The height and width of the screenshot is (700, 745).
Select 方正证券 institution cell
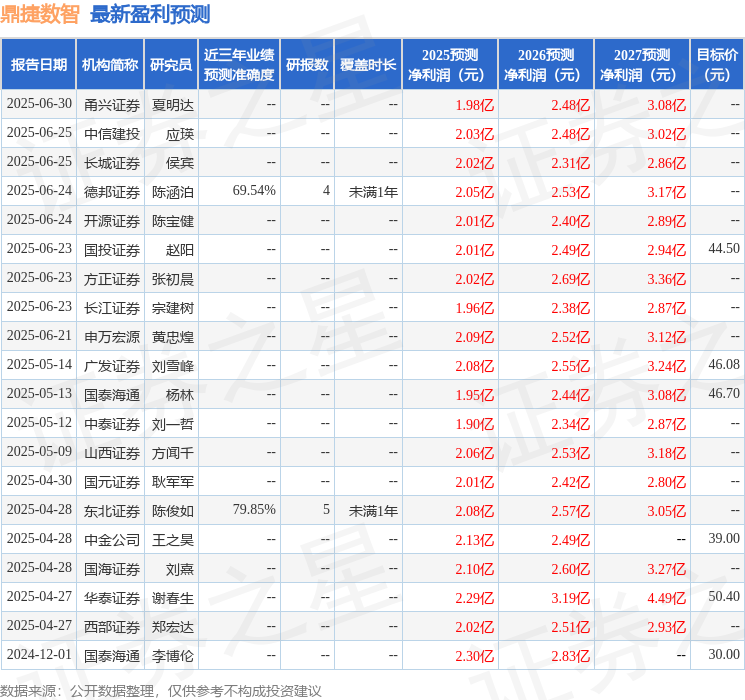click(112, 279)
